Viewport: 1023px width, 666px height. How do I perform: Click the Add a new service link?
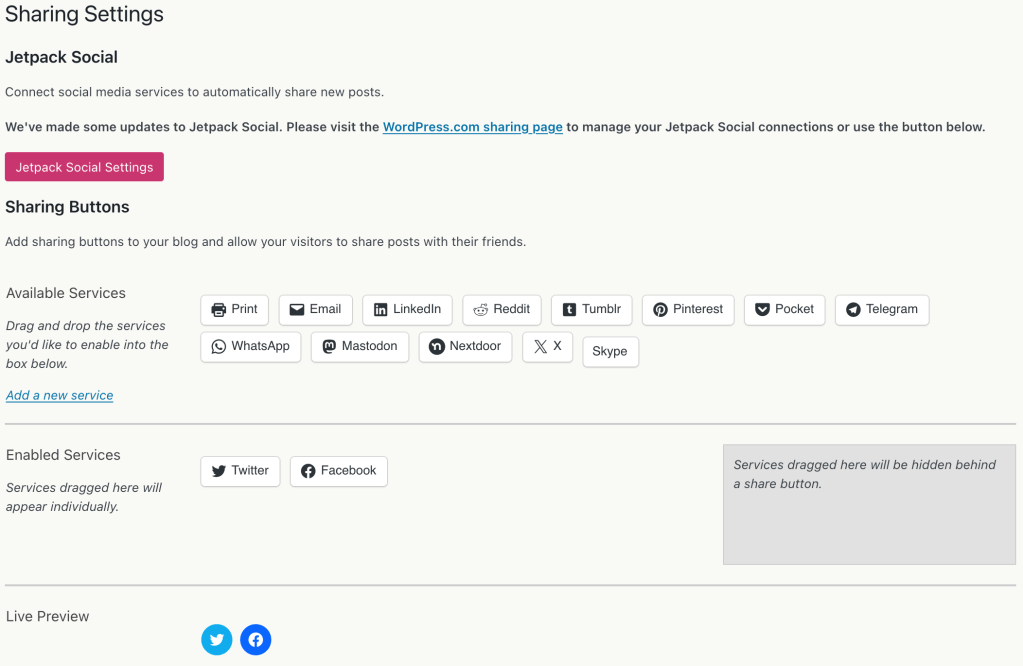(x=59, y=395)
